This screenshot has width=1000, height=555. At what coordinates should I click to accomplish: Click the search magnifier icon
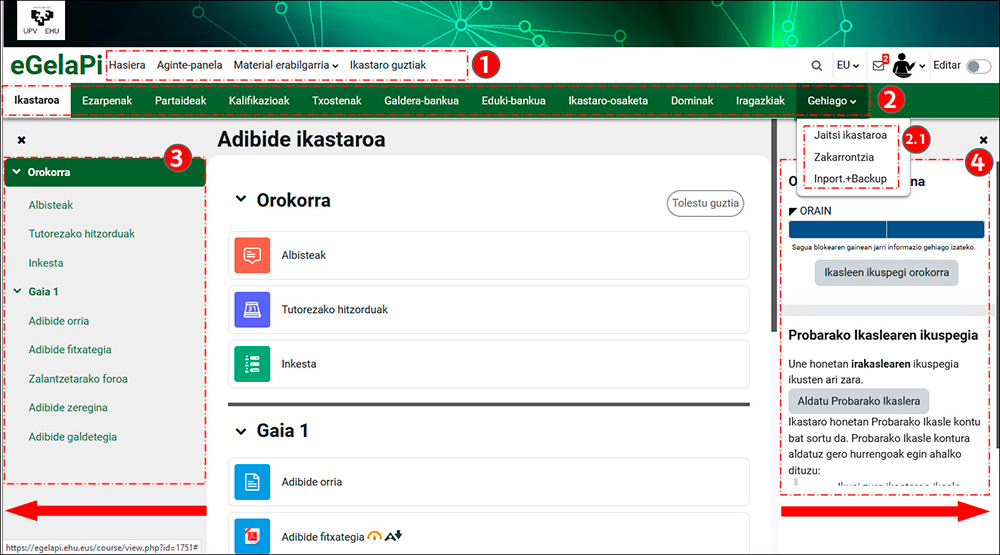(x=817, y=66)
